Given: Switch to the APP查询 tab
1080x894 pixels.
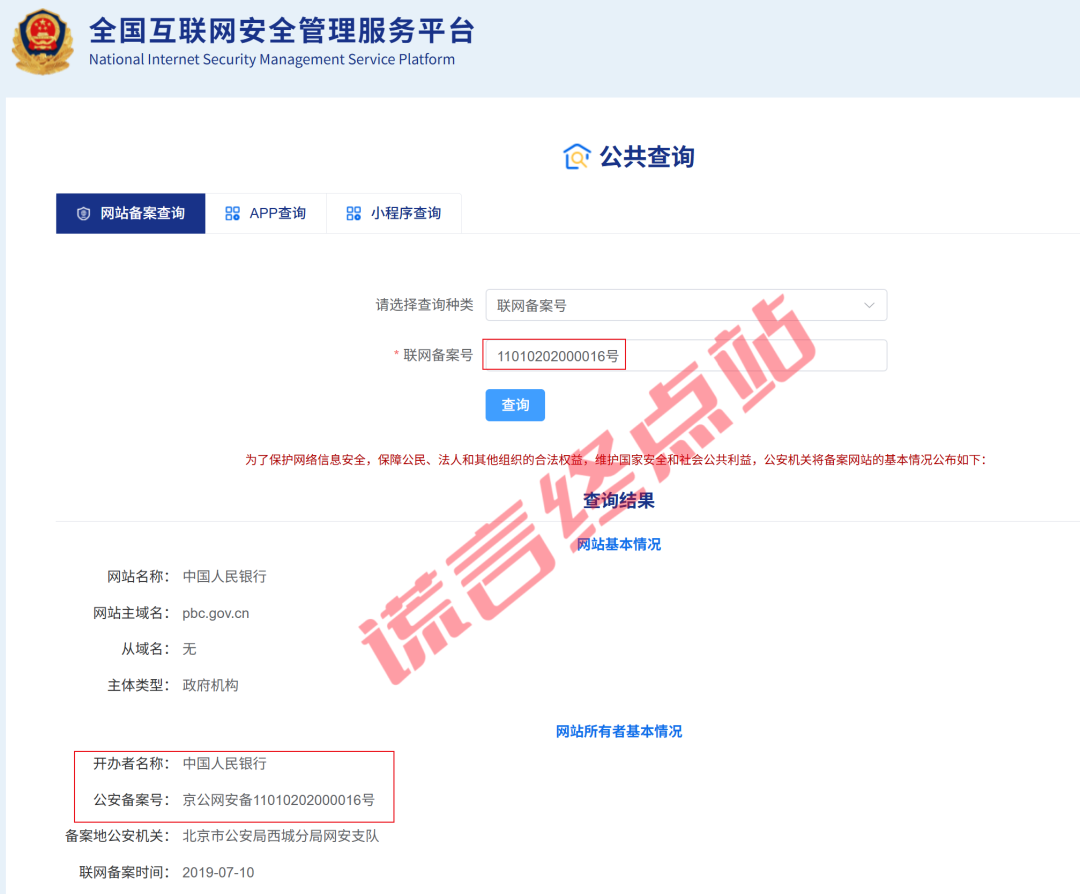Looking at the screenshot, I should (266, 214).
